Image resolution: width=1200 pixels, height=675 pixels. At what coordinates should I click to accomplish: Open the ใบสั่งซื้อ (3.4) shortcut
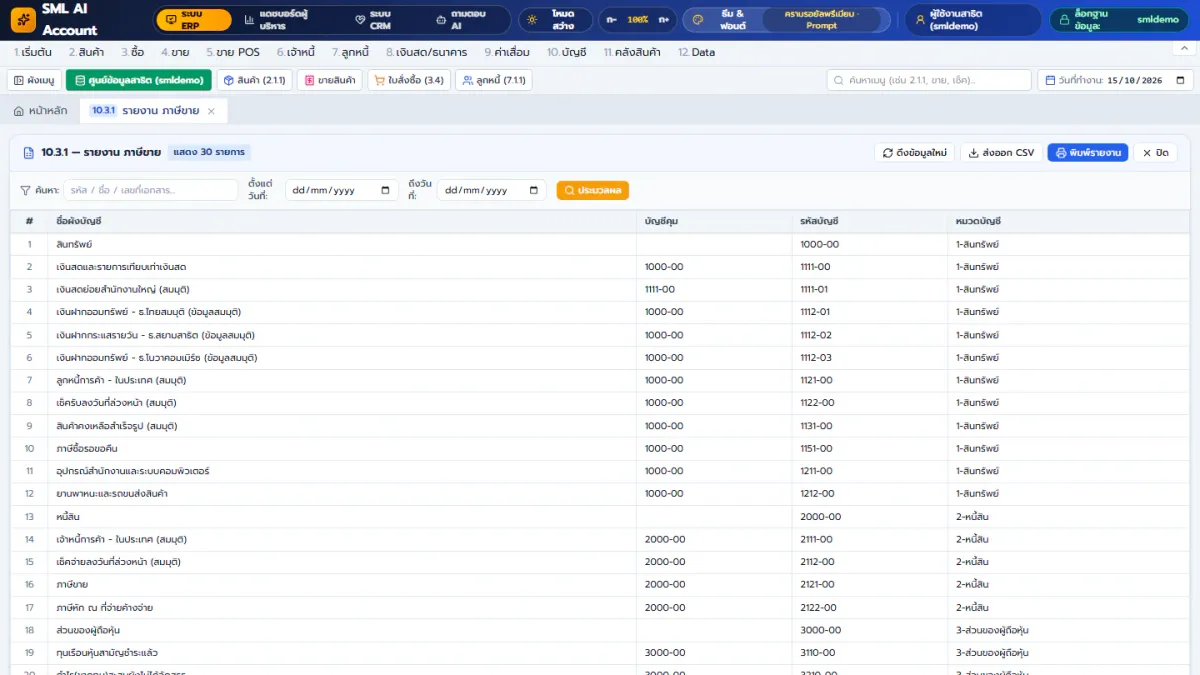point(409,80)
